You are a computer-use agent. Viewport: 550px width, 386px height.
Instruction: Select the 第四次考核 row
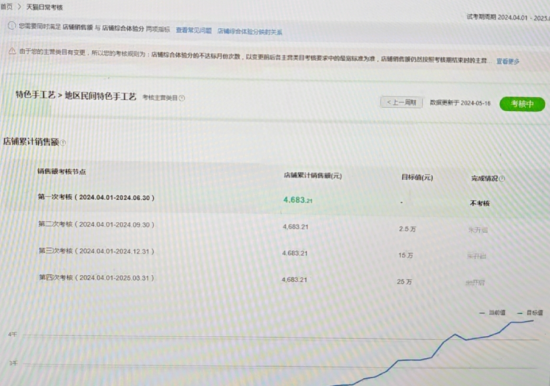tap(275, 280)
